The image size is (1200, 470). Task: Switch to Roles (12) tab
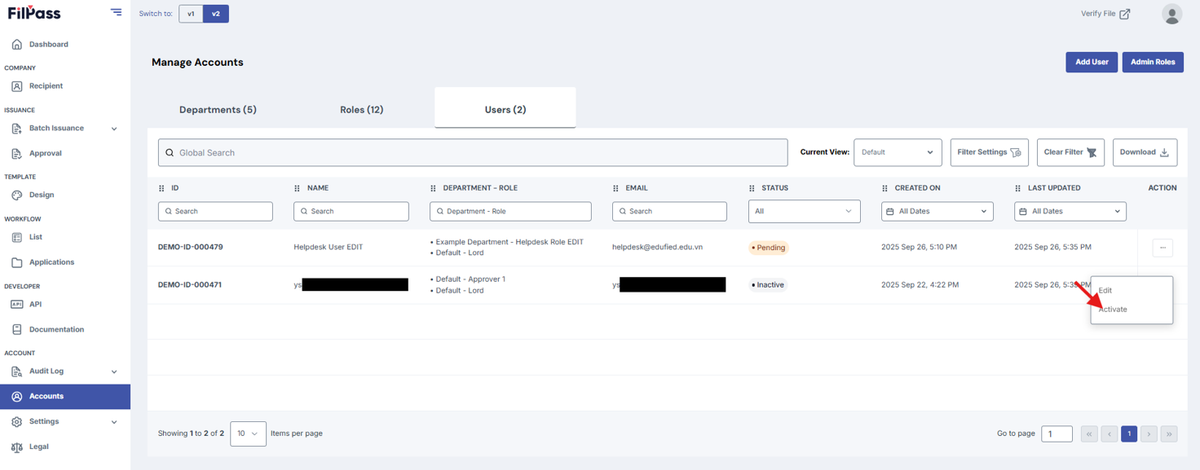pyautogui.click(x=361, y=109)
